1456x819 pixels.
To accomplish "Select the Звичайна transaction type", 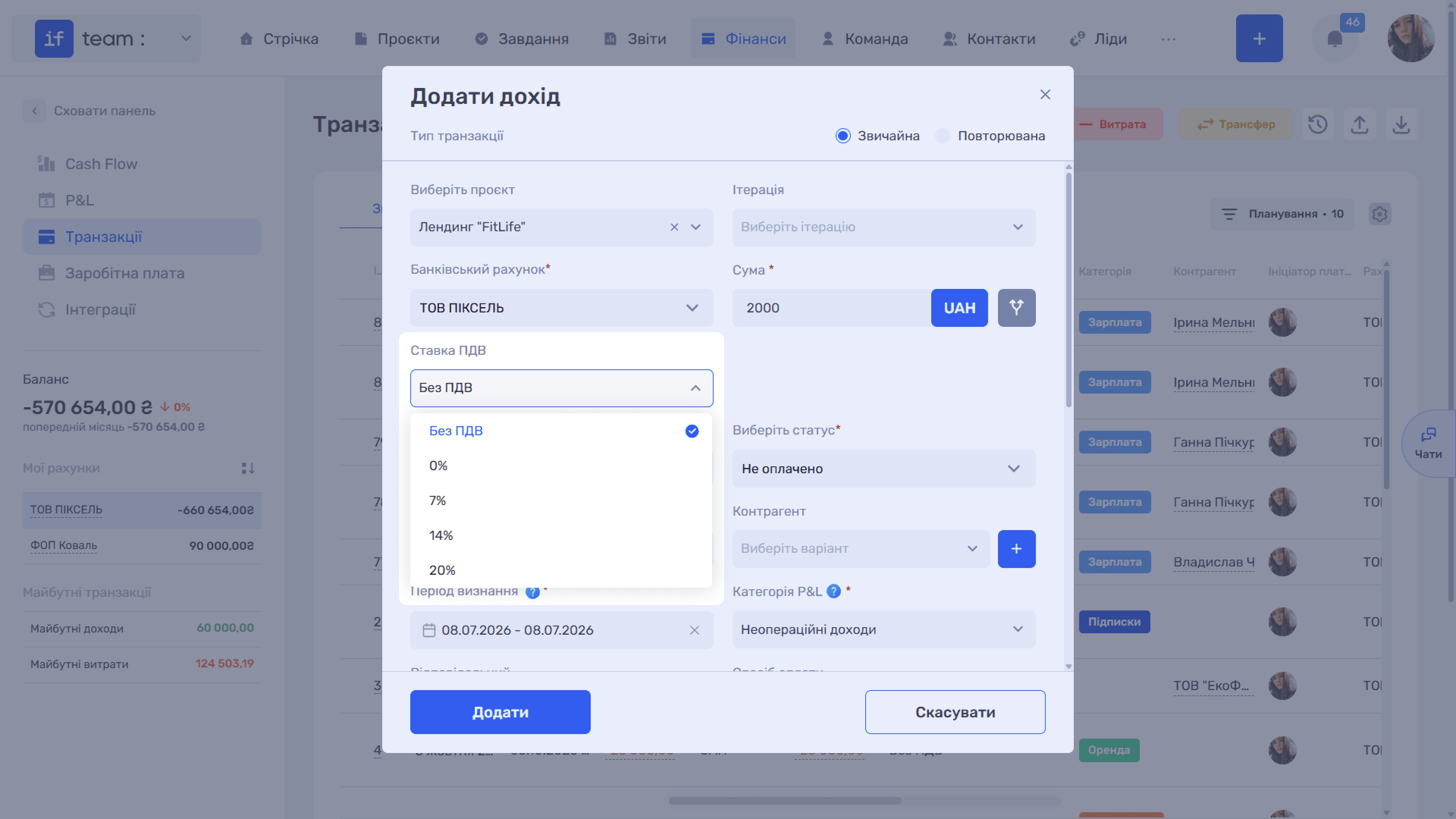I will pyautogui.click(x=877, y=136).
